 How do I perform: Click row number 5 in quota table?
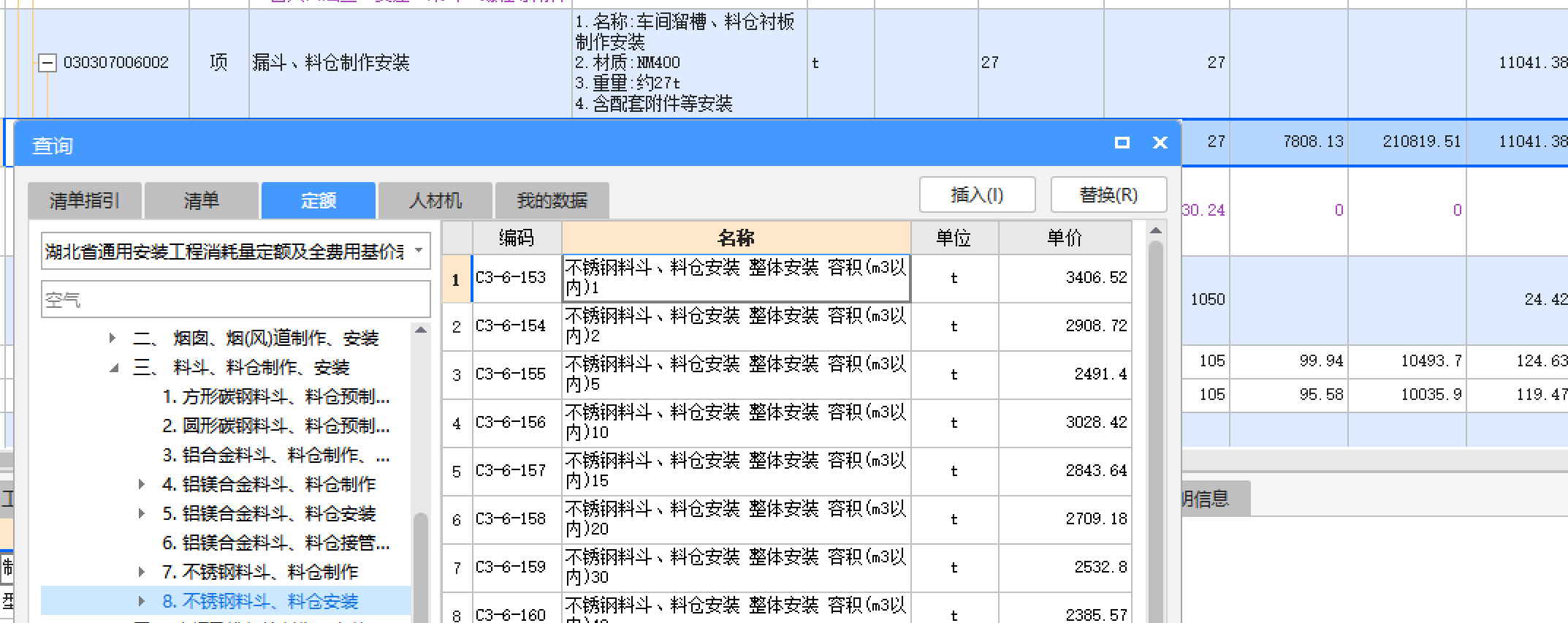coord(457,472)
